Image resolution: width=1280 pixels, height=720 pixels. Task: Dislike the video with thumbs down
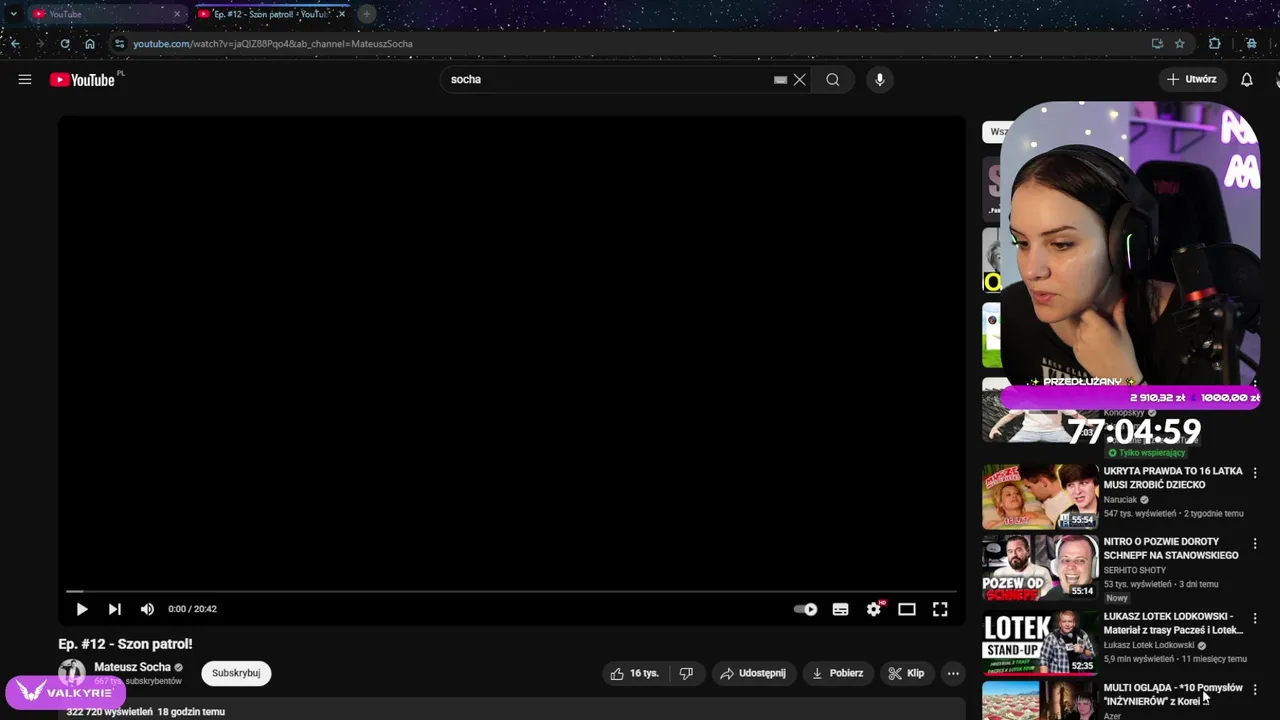686,673
